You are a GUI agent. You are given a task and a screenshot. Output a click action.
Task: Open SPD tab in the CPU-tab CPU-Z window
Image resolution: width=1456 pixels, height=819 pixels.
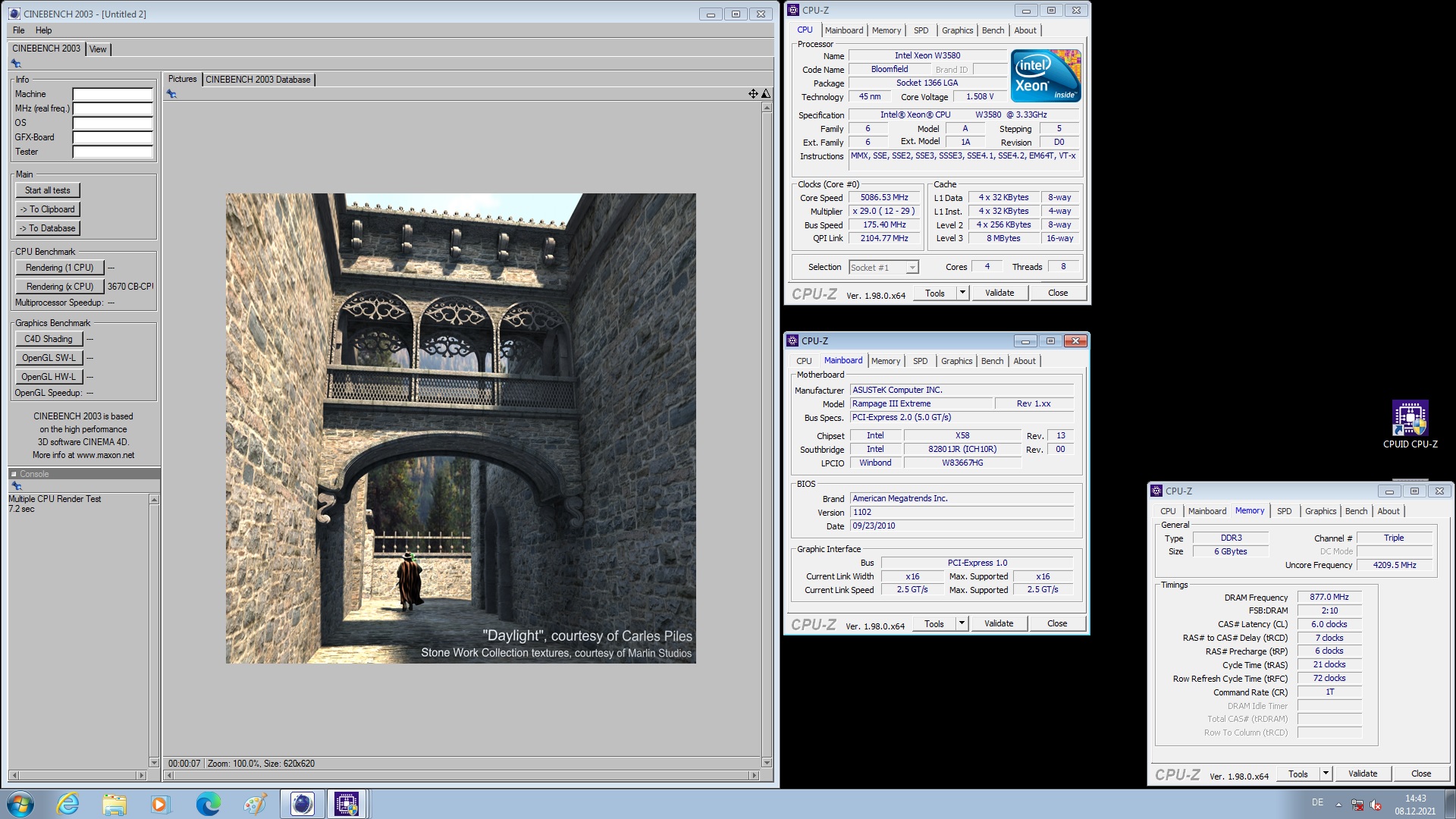(921, 30)
